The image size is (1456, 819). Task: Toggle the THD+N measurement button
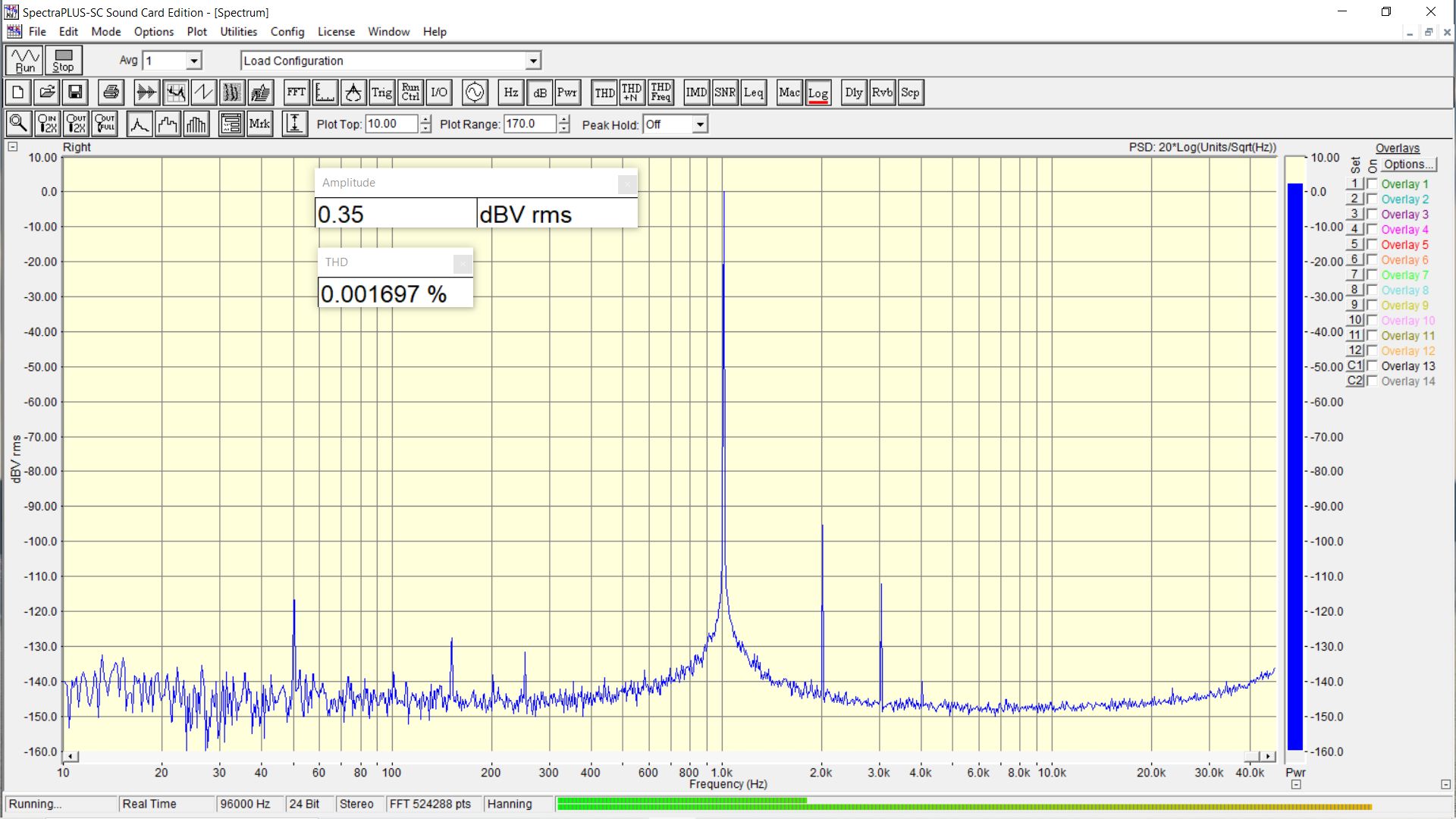pyautogui.click(x=632, y=93)
